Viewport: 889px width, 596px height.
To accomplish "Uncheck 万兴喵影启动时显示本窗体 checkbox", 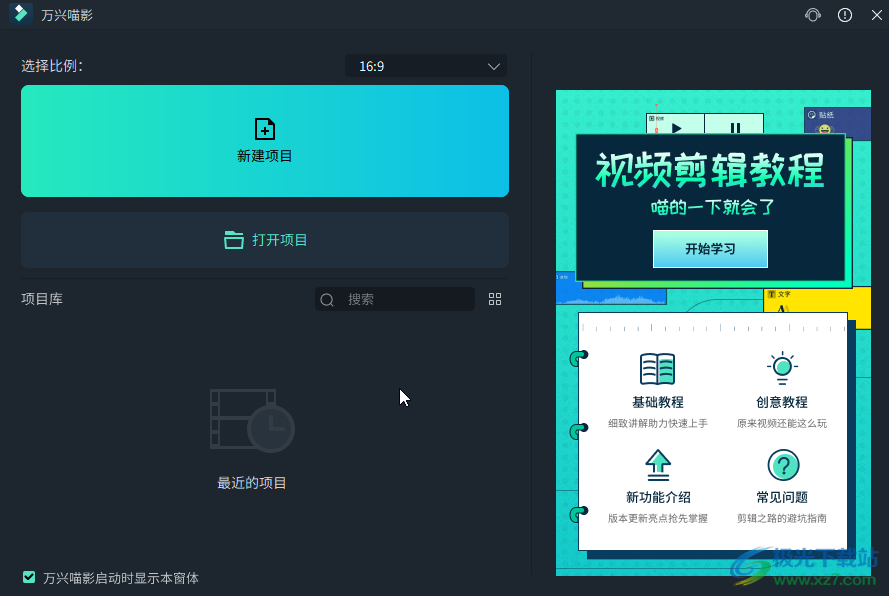I will (29, 577).
